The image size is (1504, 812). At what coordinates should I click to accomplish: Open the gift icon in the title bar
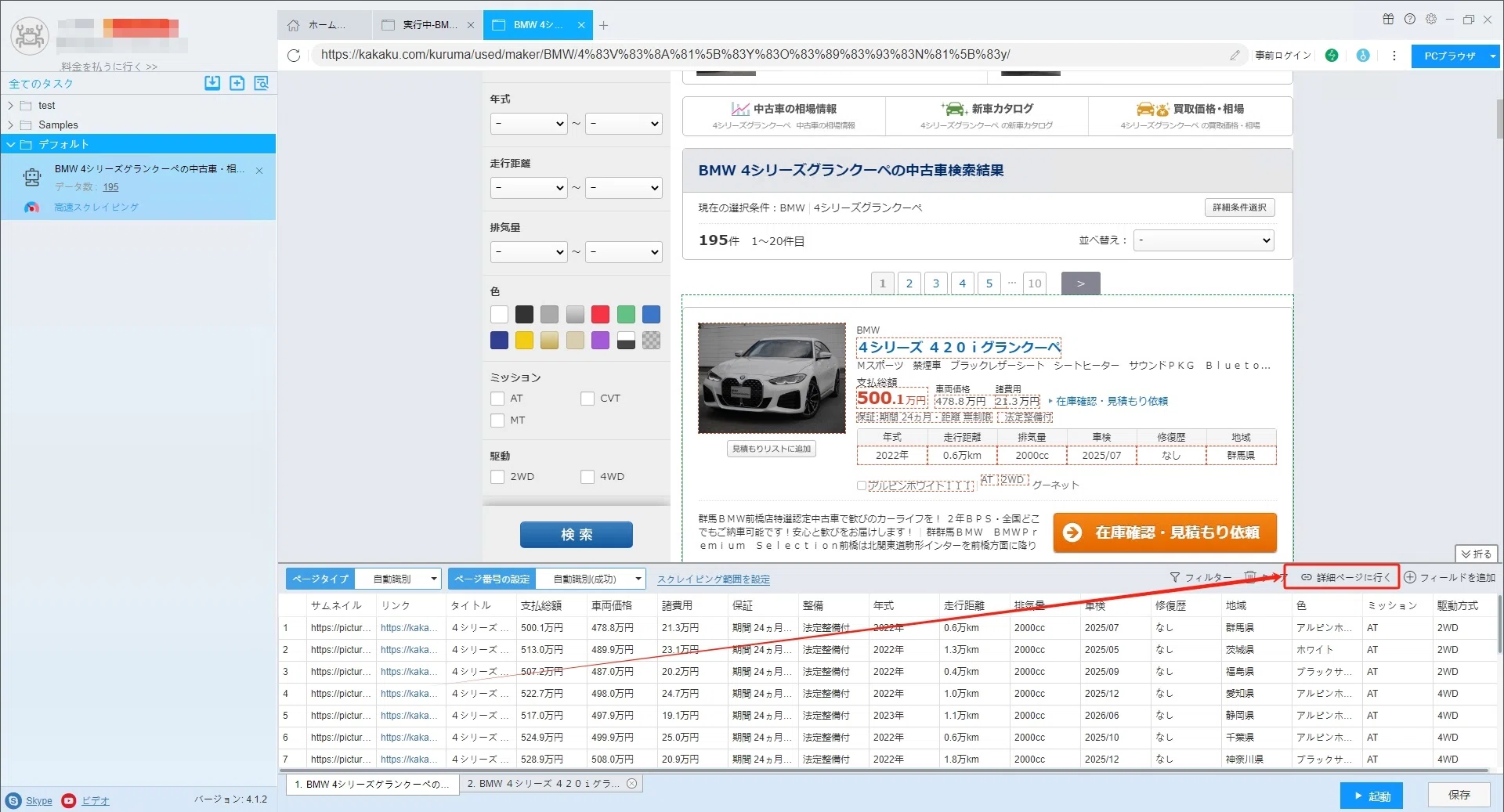point(1388,19)
